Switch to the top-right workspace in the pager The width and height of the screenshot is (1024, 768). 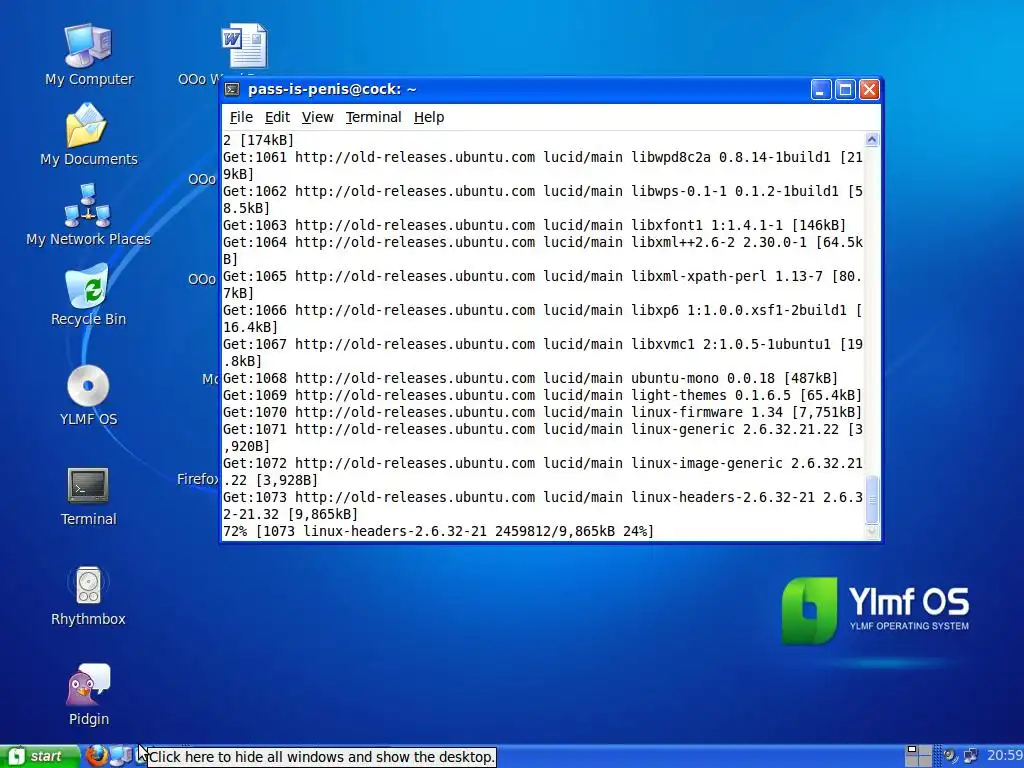click(924, 750)
